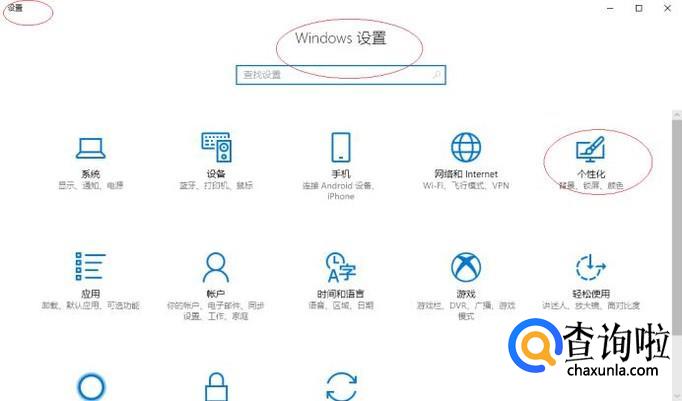Open 时间和语言 clock-language icon
This screenshot has width=682, height=401.
tap(341, 267)
